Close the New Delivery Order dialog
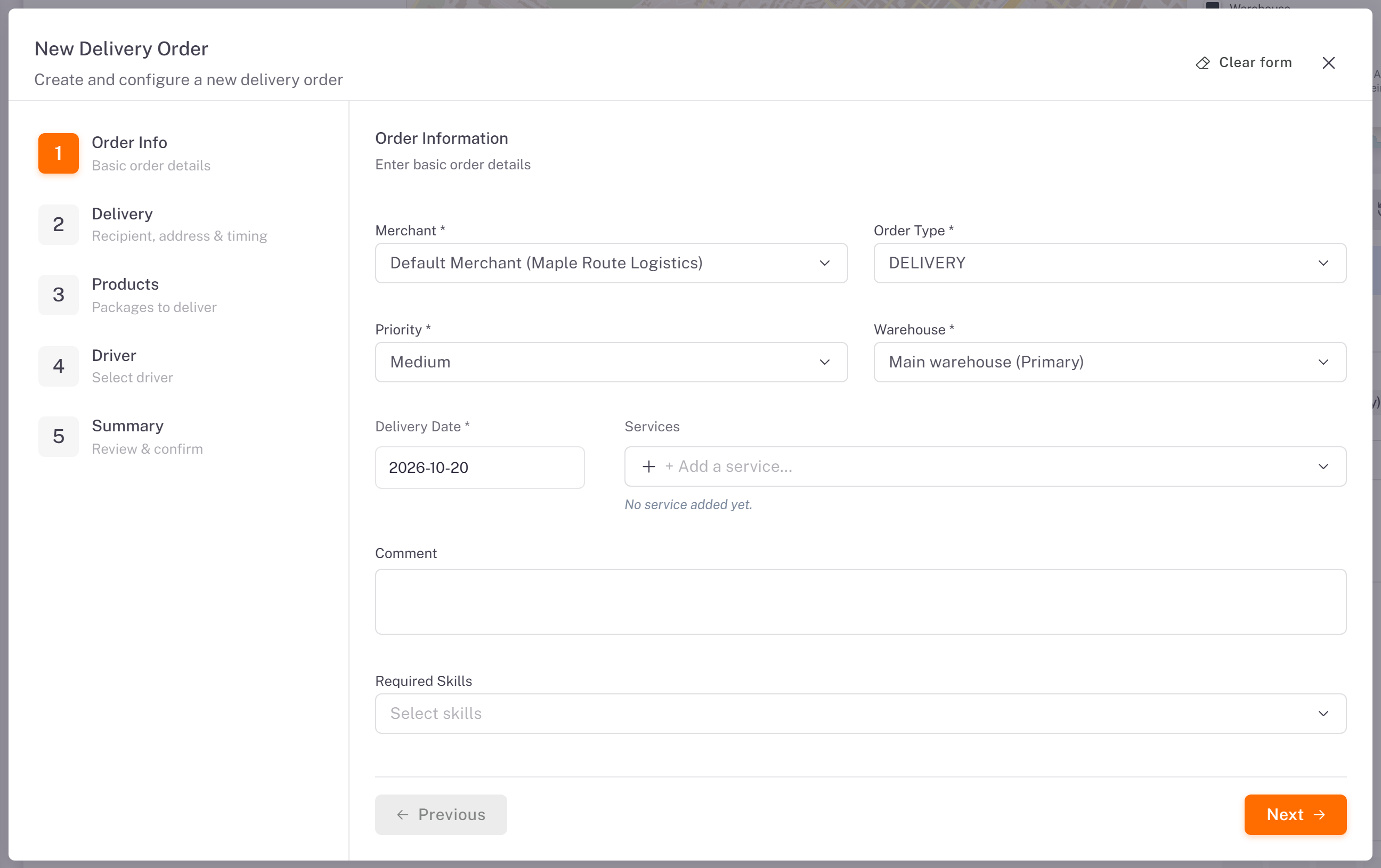This screenshot has width=1381, height=868. (x=1328, y=63)
